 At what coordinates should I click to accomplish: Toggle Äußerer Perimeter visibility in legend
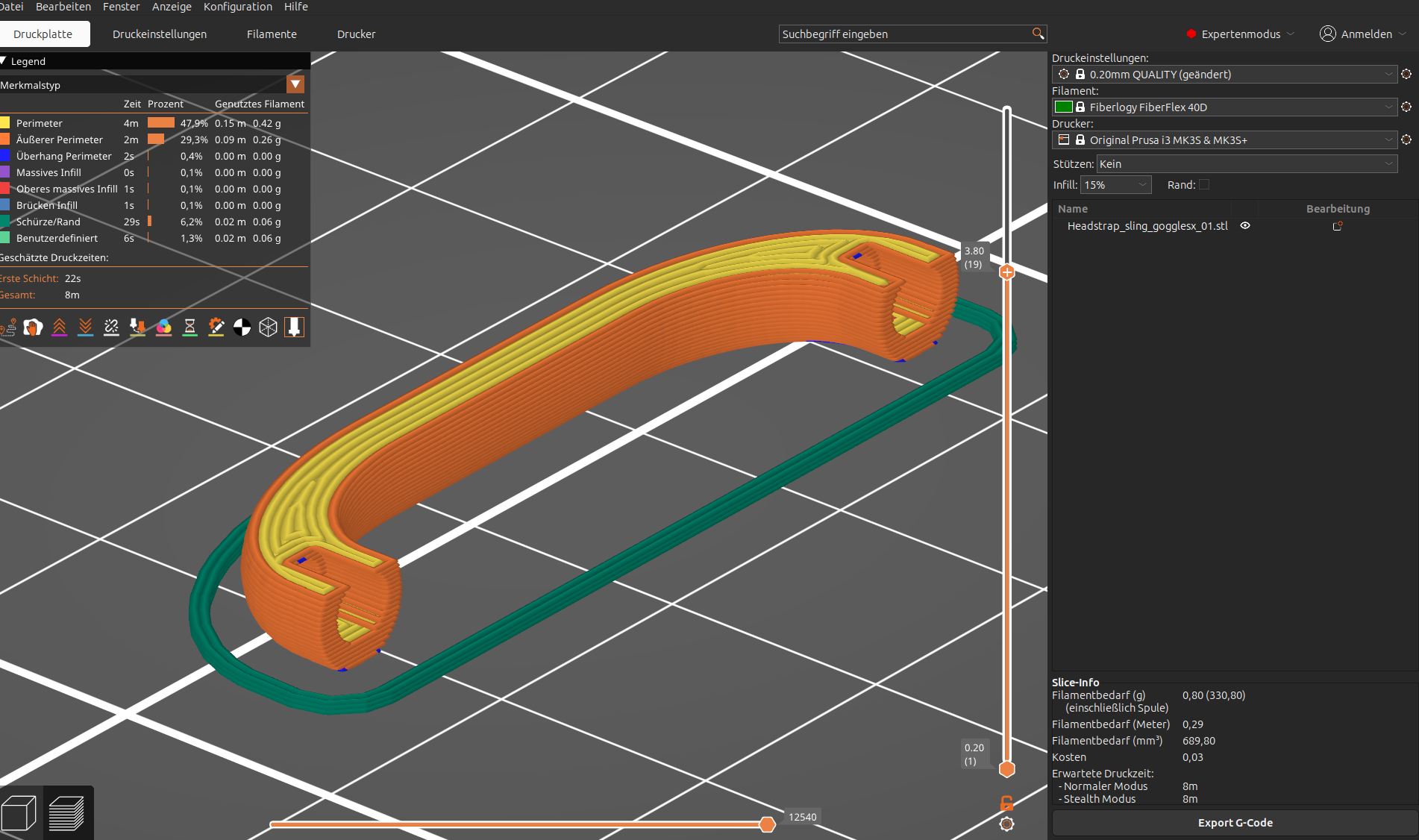(x=60, y=140)
